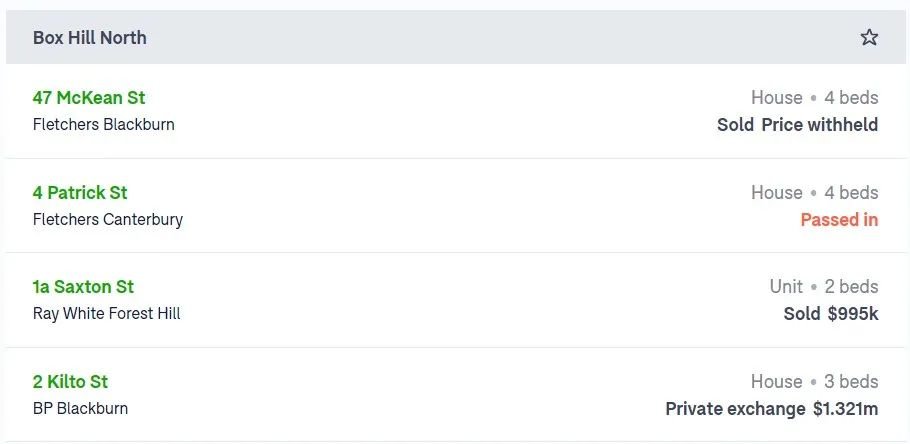910x444 pixels.
Task: Click the Box Hill North suburb header
Action: click(x=89, y=38)
